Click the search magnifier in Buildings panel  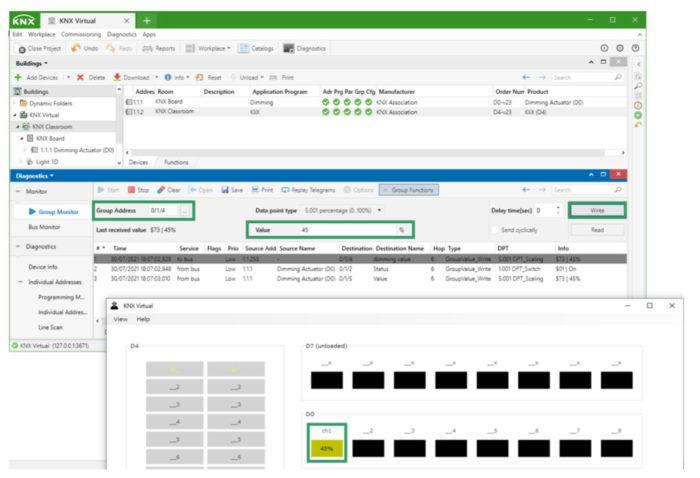tap(618, 77)
